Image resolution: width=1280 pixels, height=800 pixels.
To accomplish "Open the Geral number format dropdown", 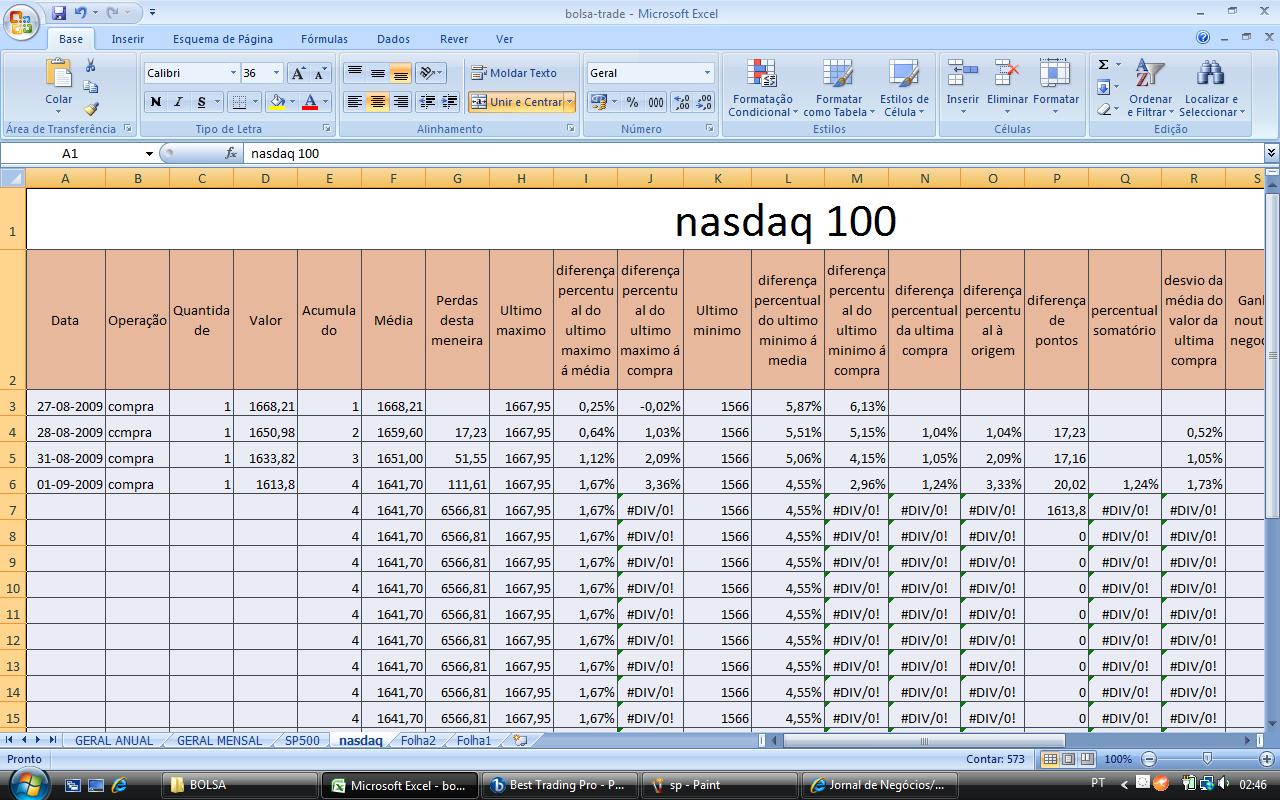I will (707, 73).
